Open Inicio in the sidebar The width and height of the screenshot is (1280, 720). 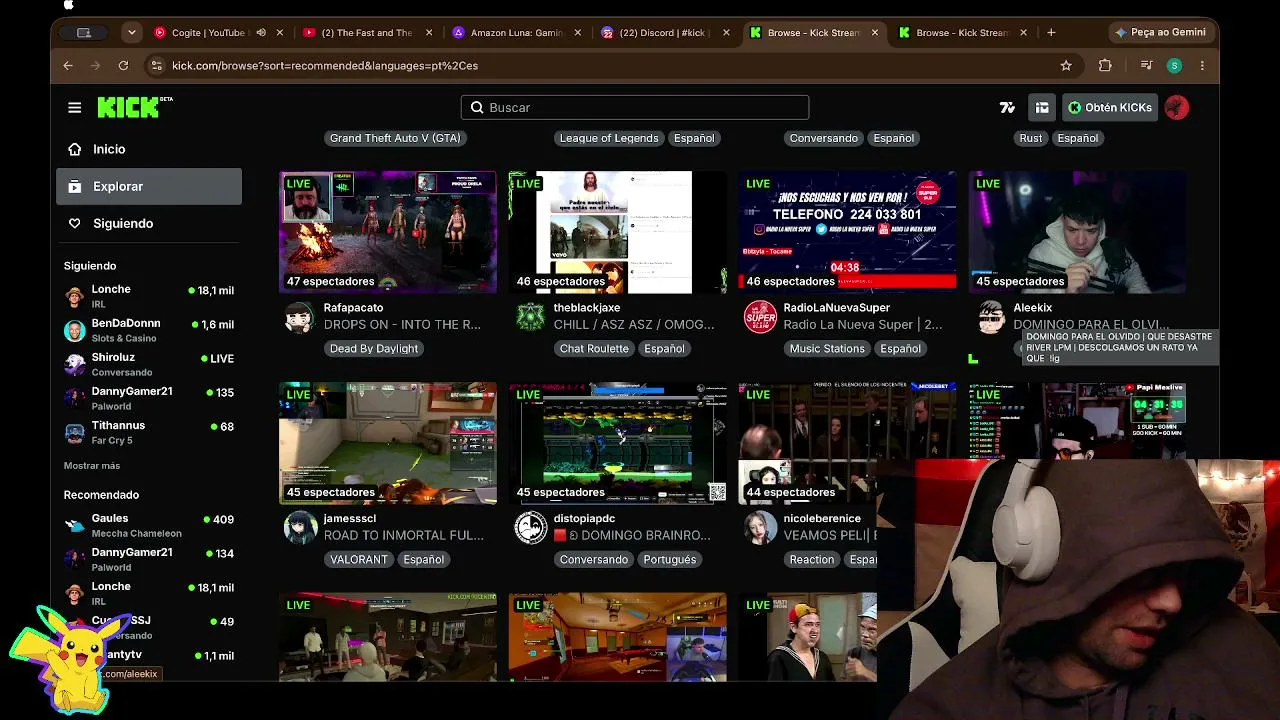pos(149,149)
